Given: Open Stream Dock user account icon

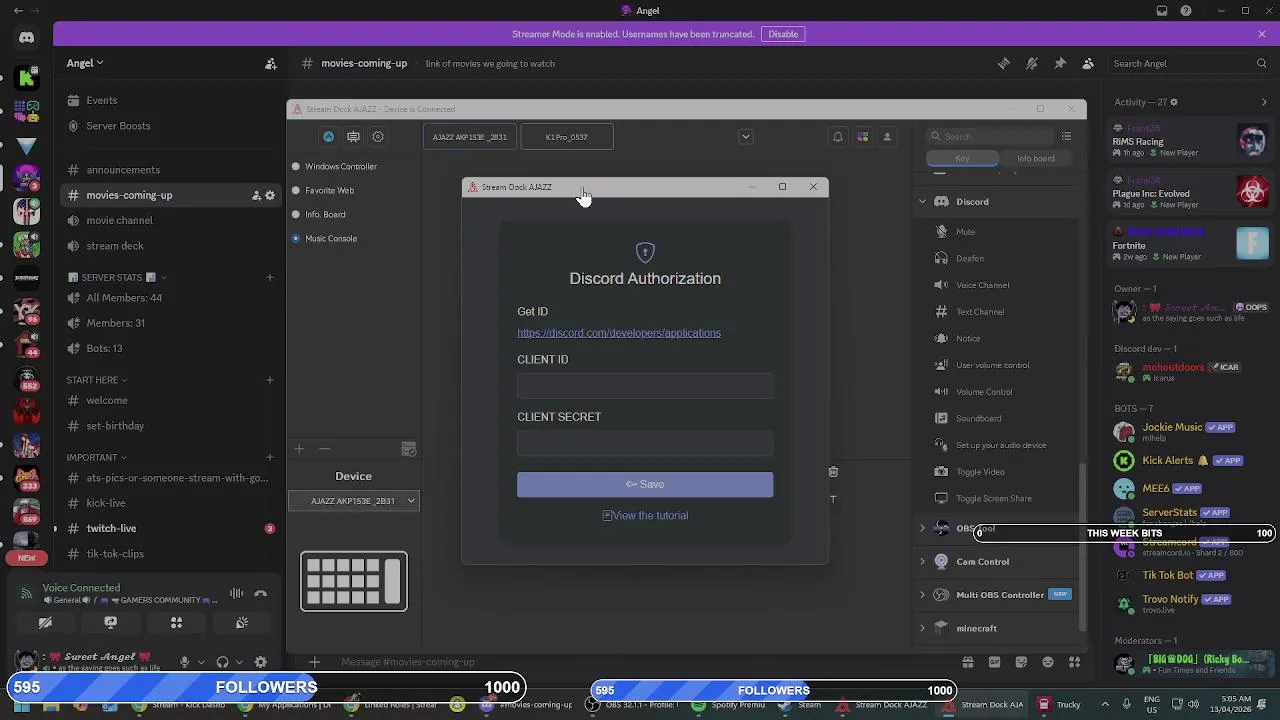Looking at the screenshot, I should pos(886,137).
